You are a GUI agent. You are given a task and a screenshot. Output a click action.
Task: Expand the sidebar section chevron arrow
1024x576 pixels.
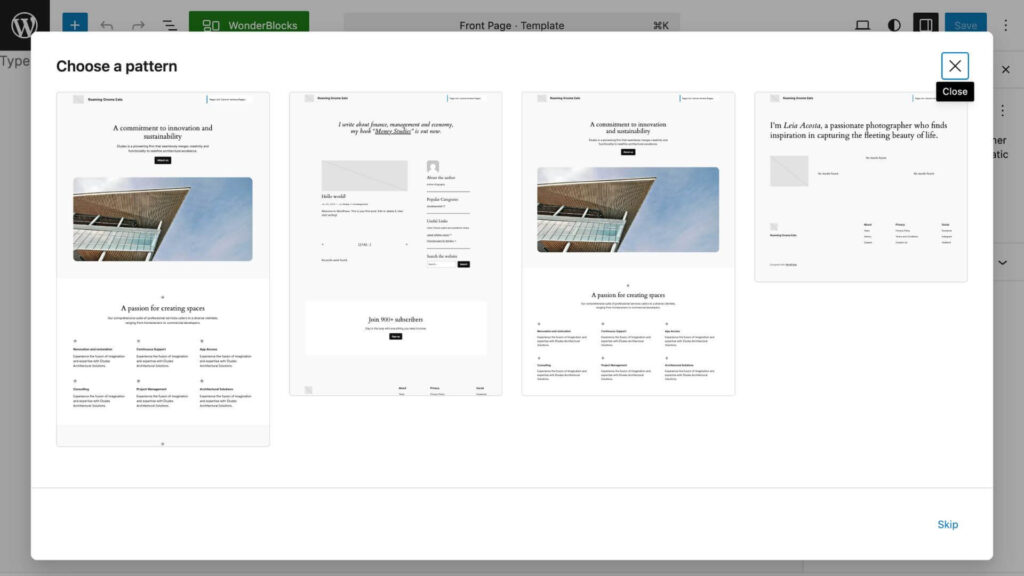pyautogui.click(x=1003, y=262)
